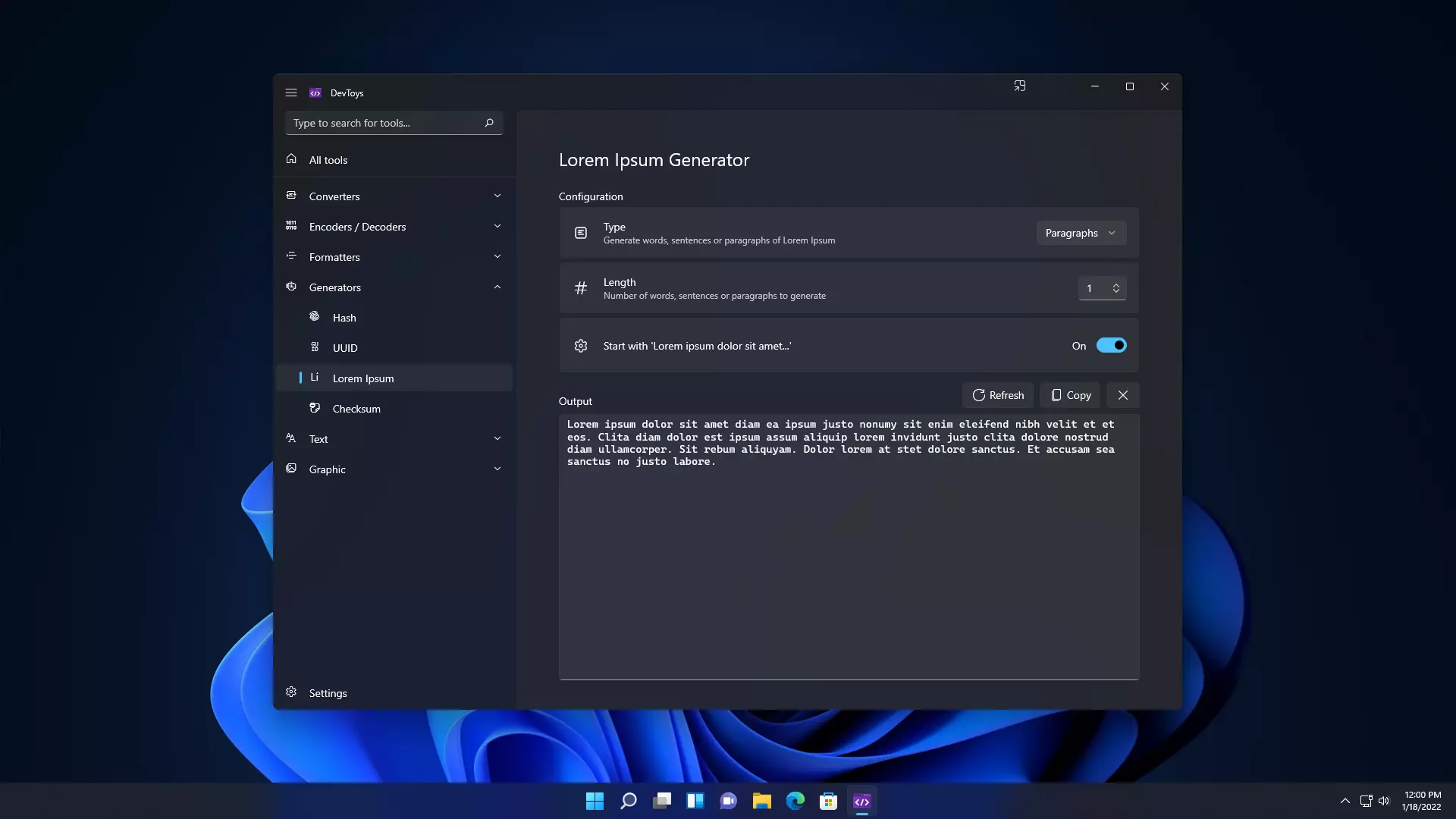Click DevToys icon in taskbar
The width and height of the screenshot is (1456, 819).
coord(862,801)
